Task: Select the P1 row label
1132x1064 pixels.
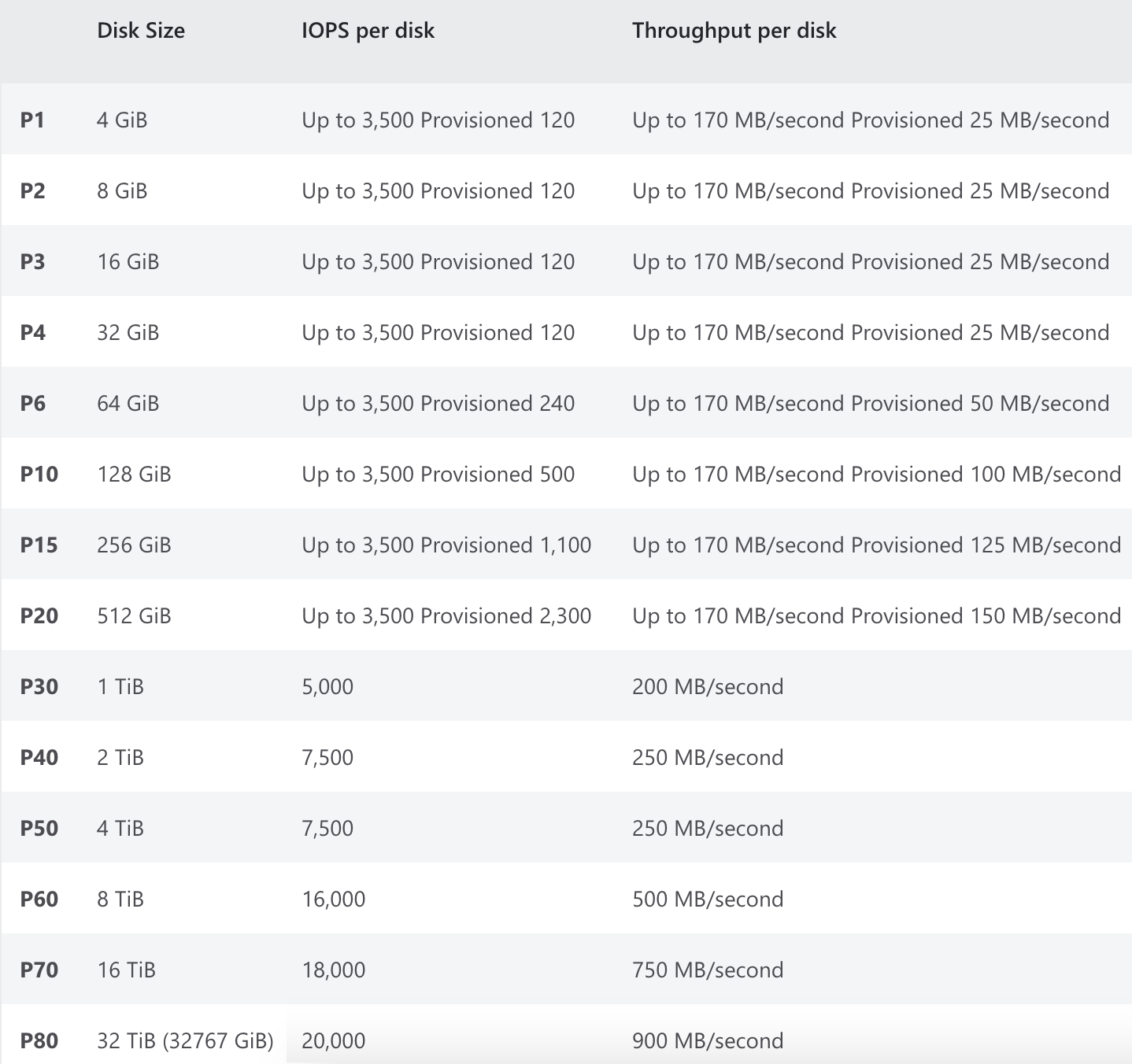Action: click(x=32, y=120)
